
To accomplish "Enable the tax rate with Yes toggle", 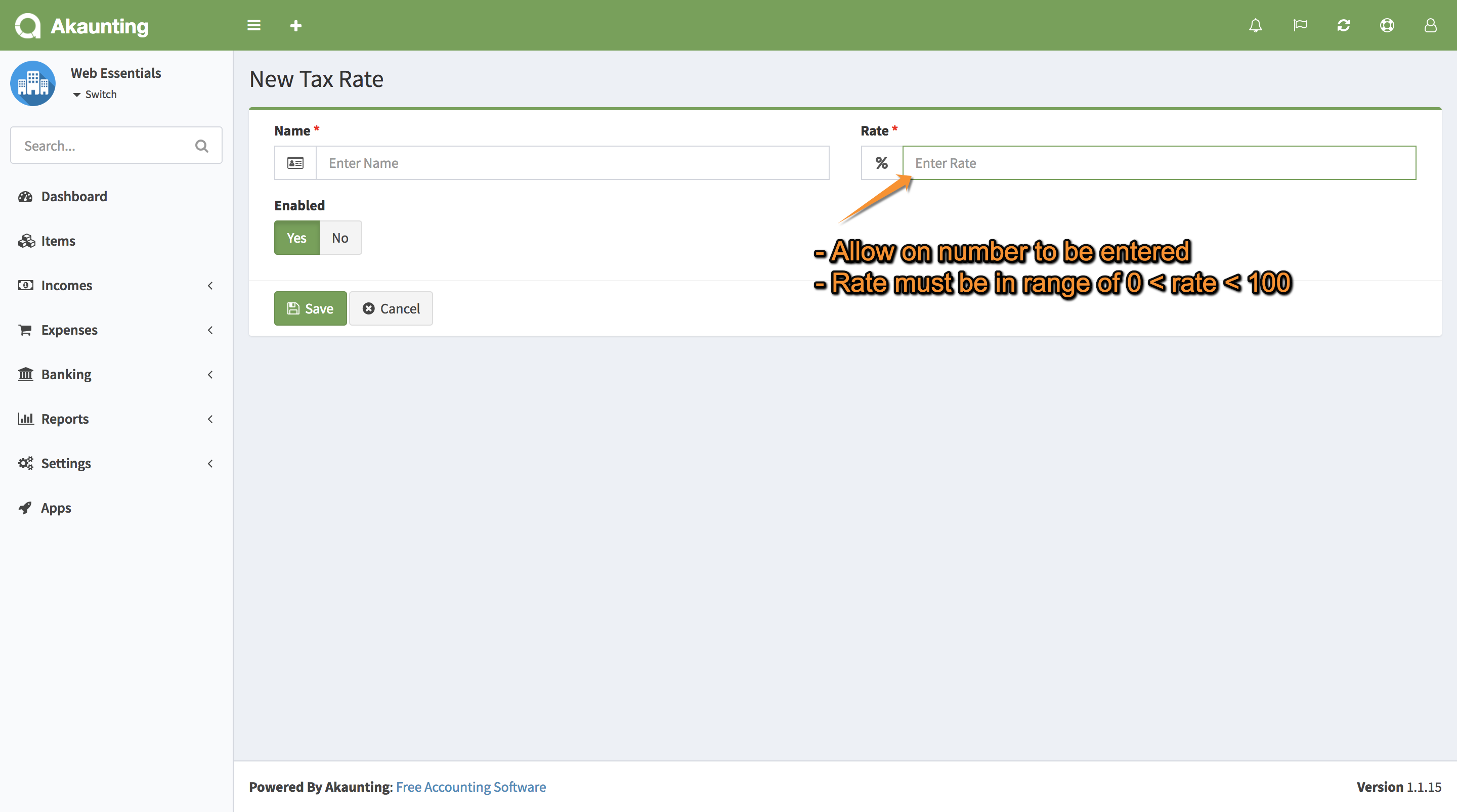I will (x=296, y=238).
